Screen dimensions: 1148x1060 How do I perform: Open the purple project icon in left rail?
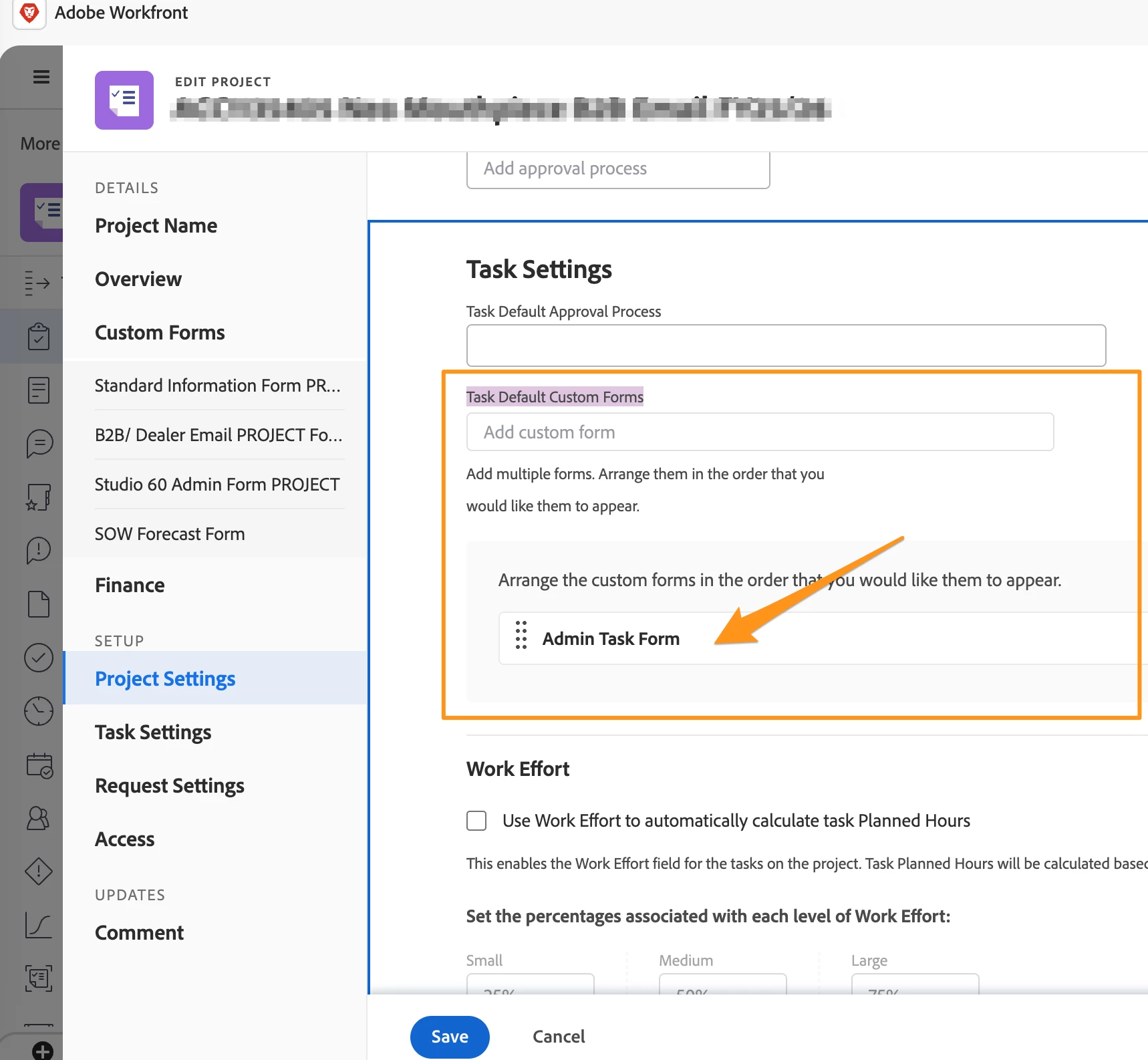click(x=42, y=213)
